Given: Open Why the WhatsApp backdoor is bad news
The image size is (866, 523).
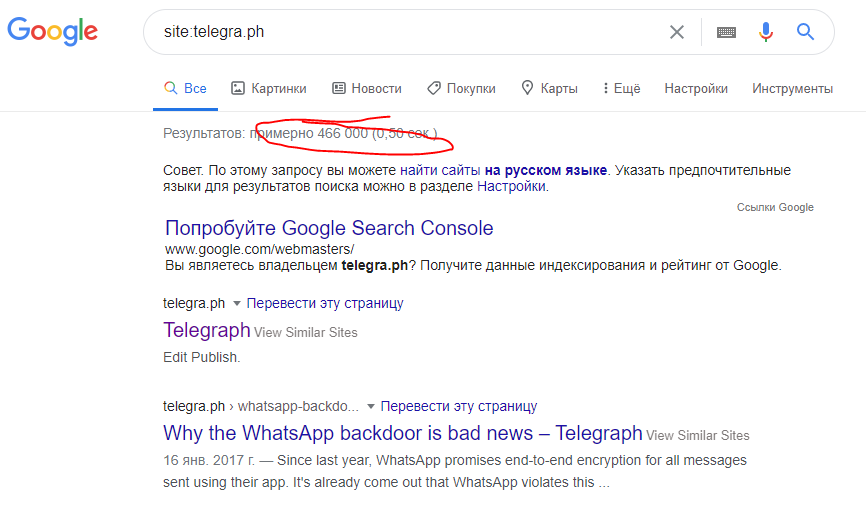Looking at the screenshot, I should (403, 433).
